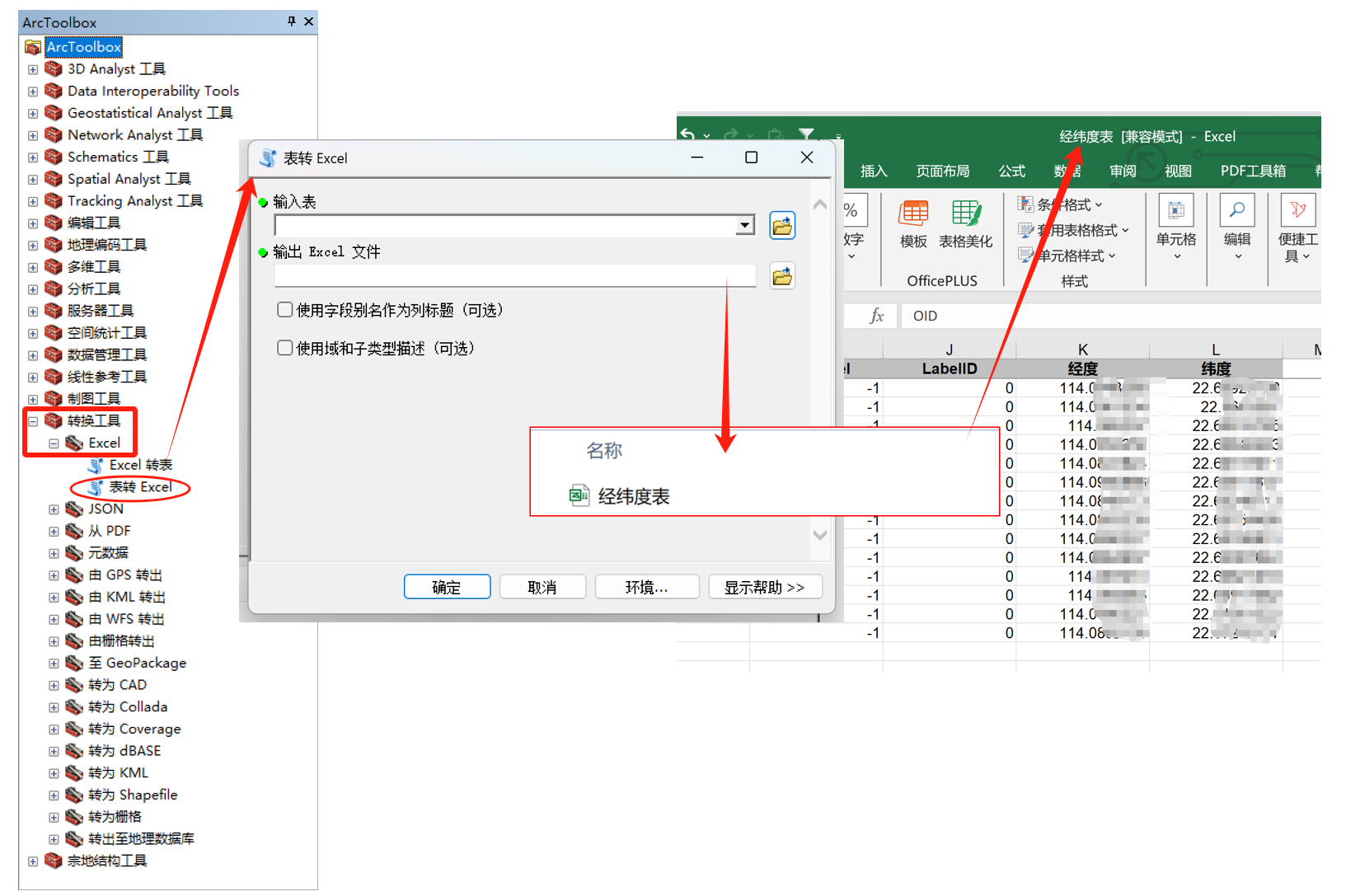Click the JSON toolset icon
The image size is (1346, 896).
click(74, 509)
